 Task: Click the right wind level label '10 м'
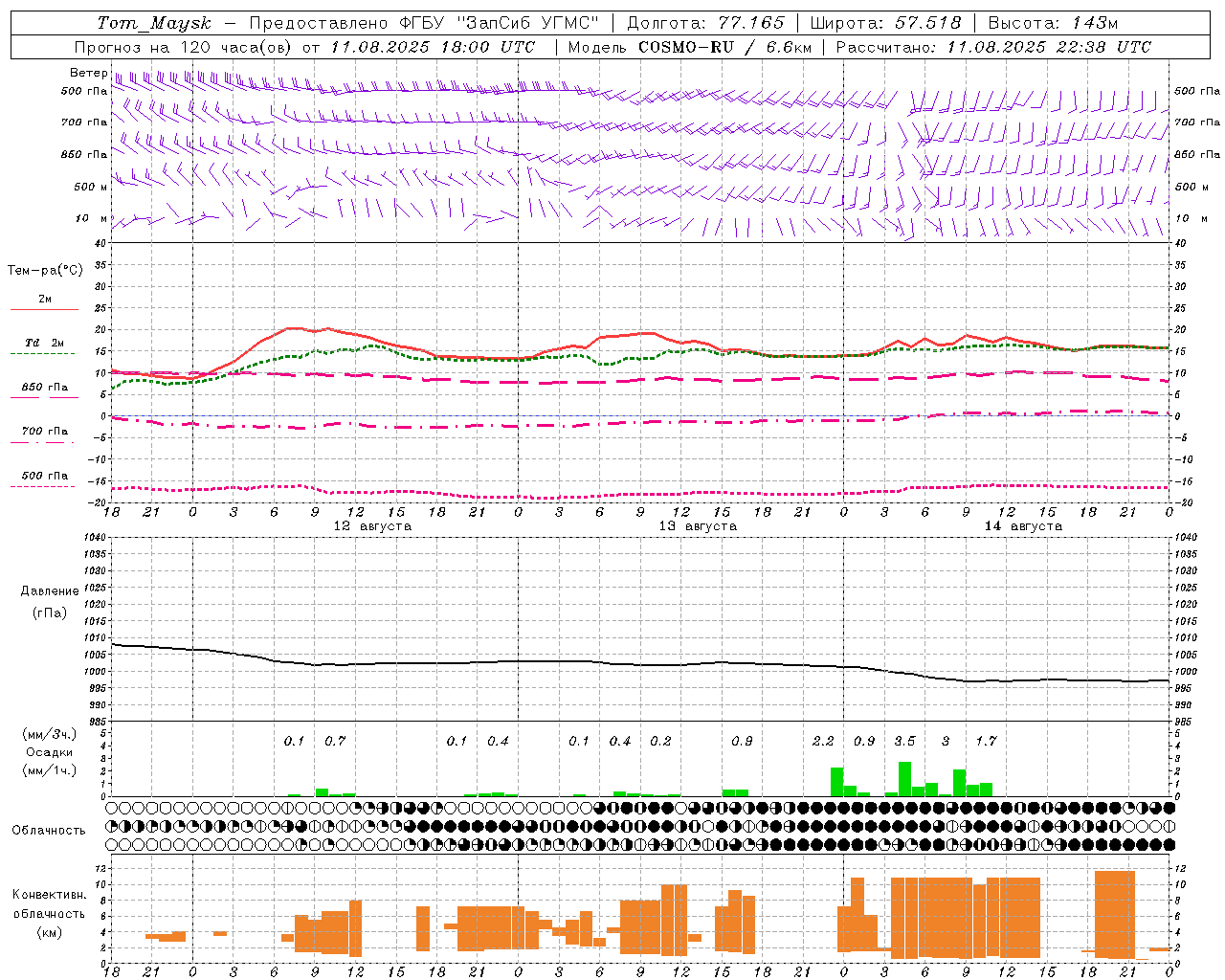pos(1191,218)
